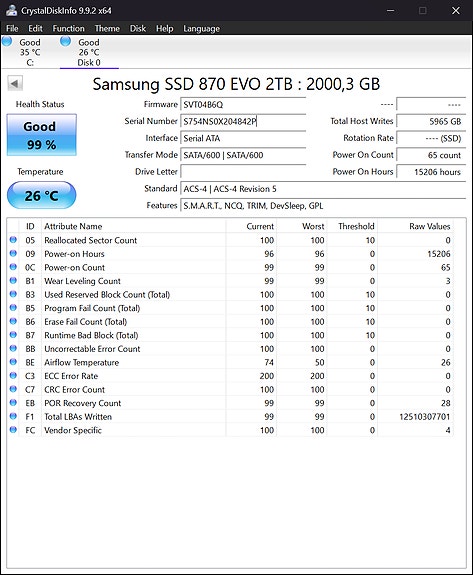Click the 26 °C temperature button
The height and width of the screenshot is (575, 473).
(41, 195)
